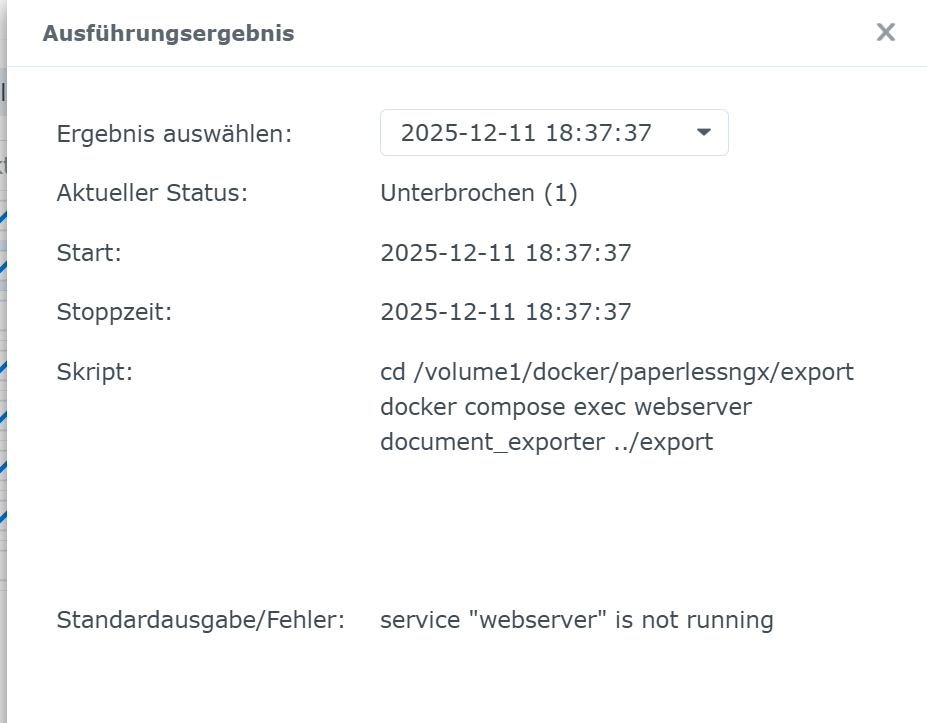Click the Skript label
This screenshot has width=927, height=723.
pyautogui.click(x=95, y=372)
